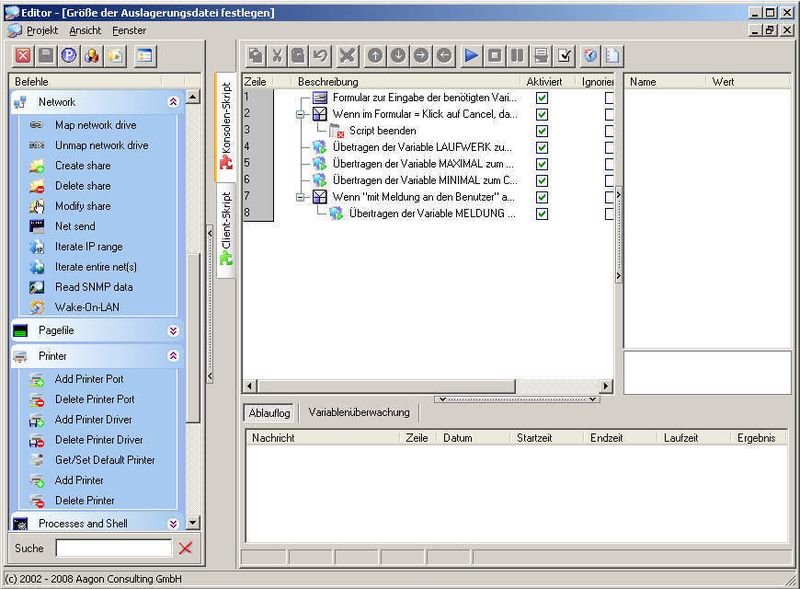
Task: Click the Name column header
Action: (x=666, y=82)
